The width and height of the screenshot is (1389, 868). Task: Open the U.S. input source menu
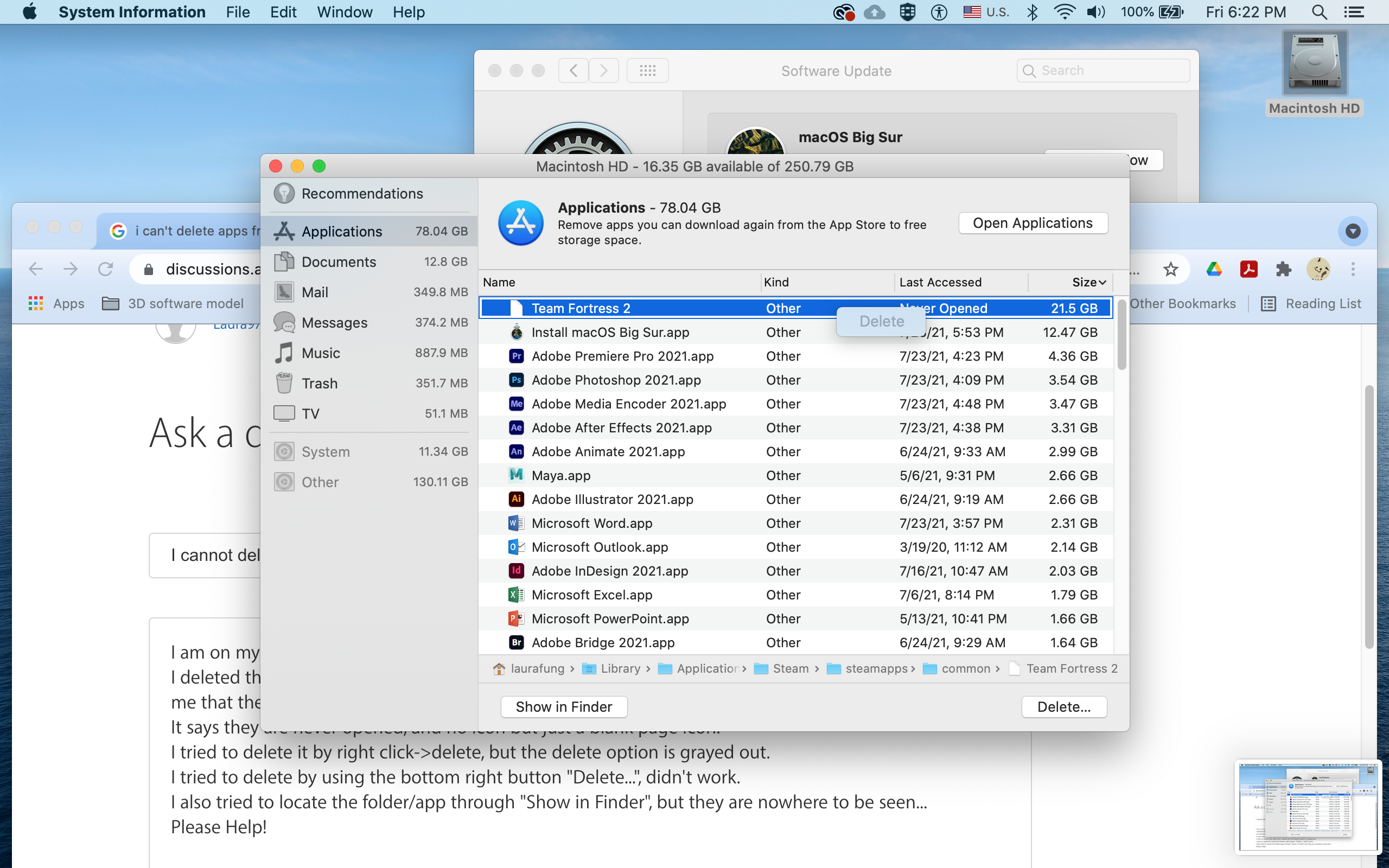986,12
